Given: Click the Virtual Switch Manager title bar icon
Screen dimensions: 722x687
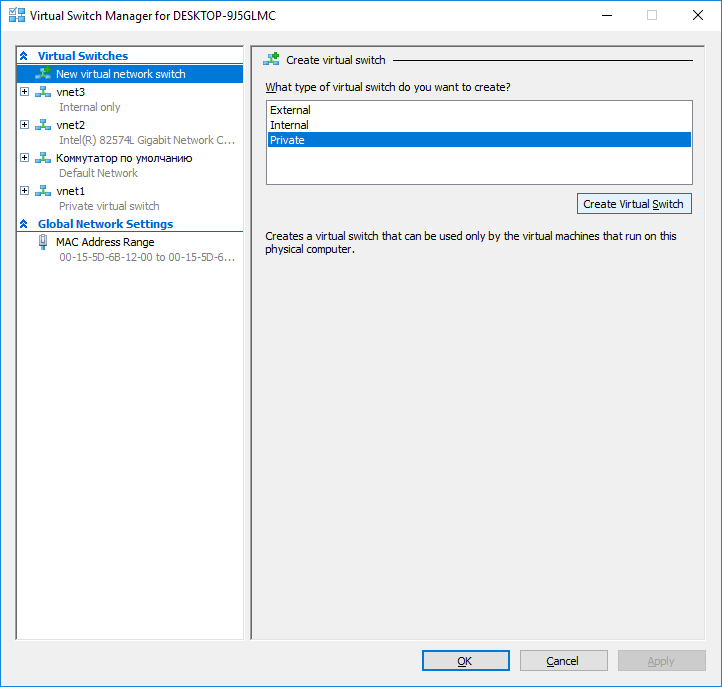Looking at the screenshot, I should coord(17,15).
